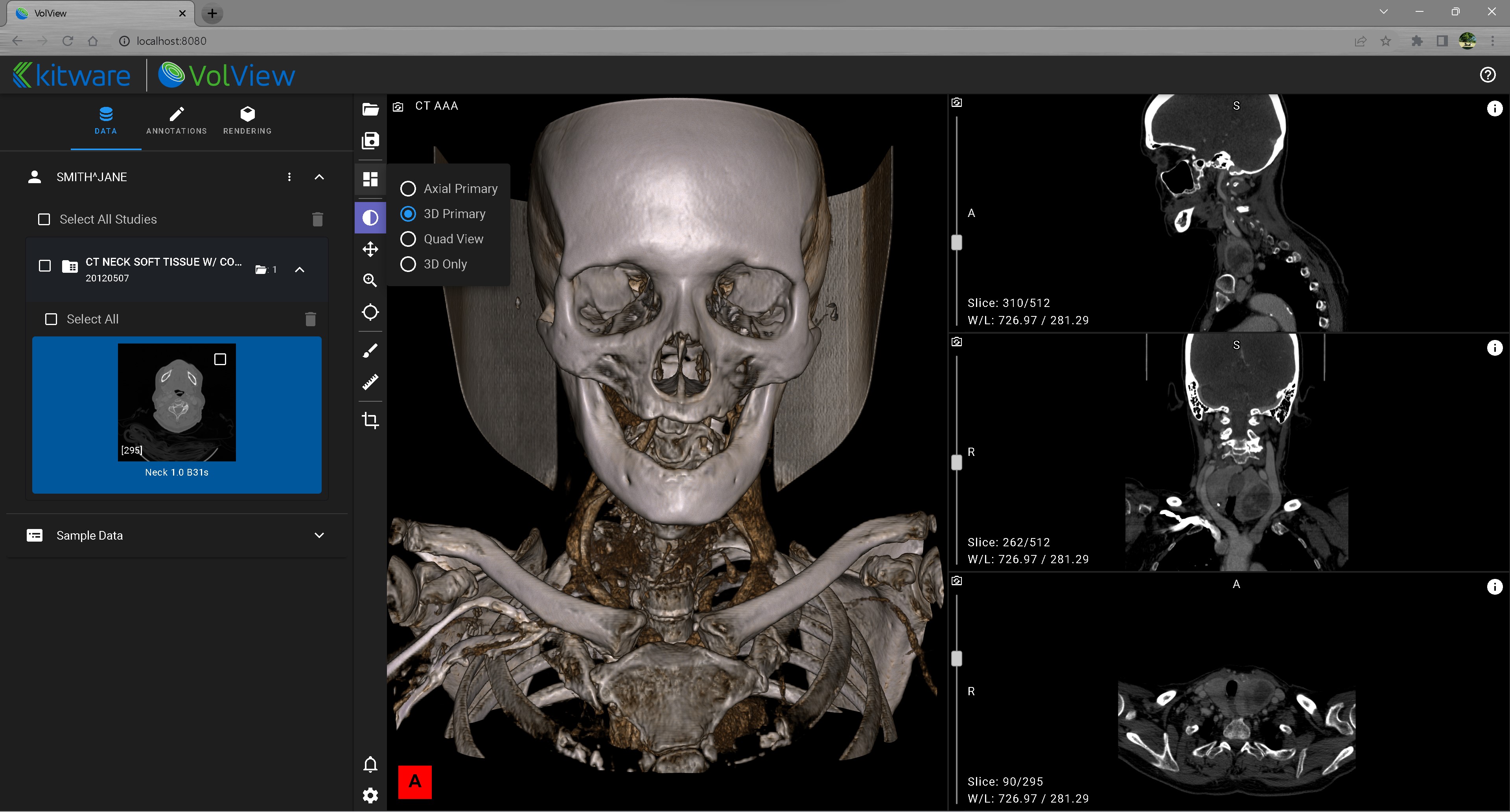
Task: Delete selected series trash icon below study
Action: (x=311, y=319)
